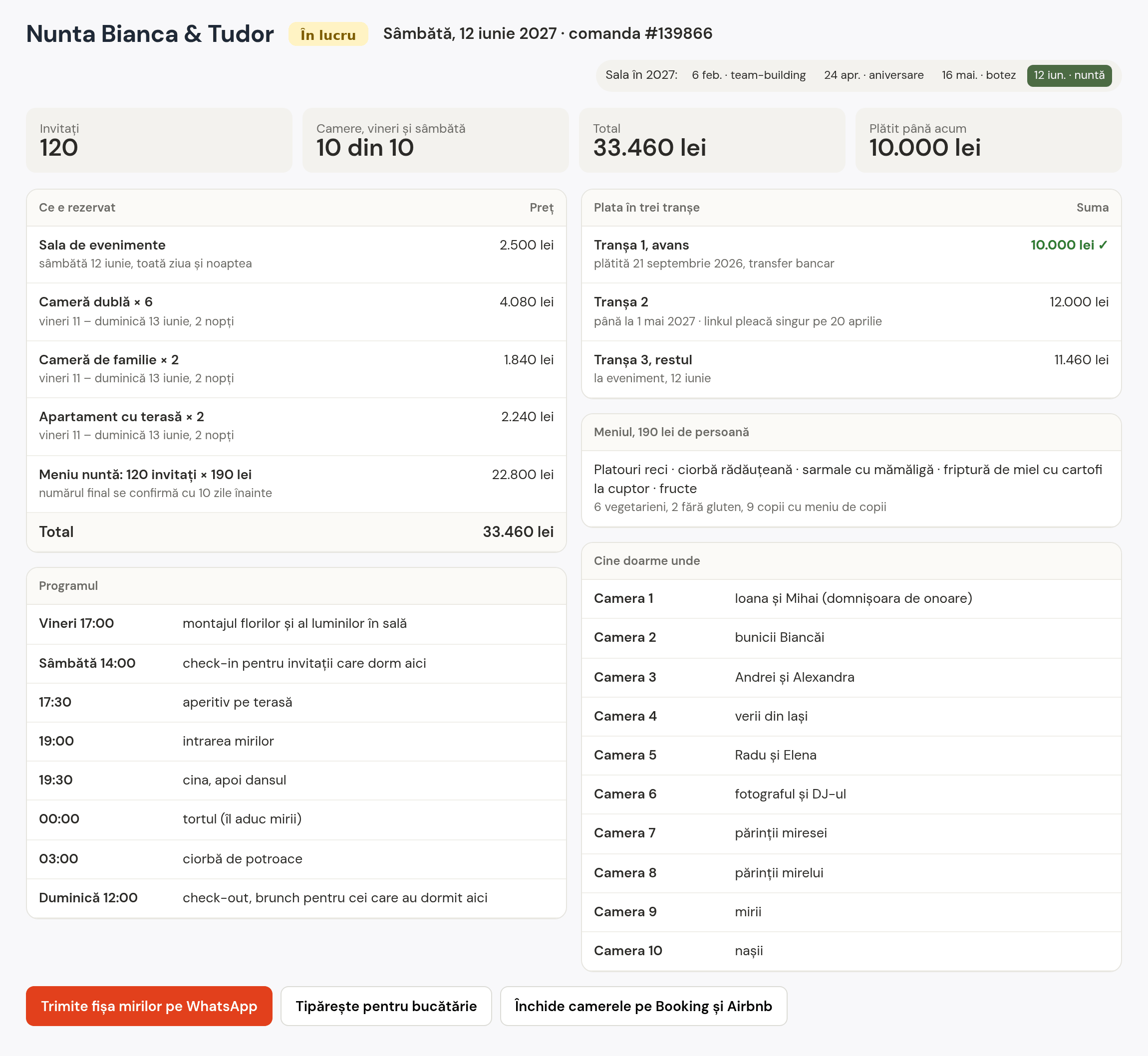Click the 11.460 lei amount
Image resolution: width=1148 pixels, height=1056 pixels.
coord(1081,359)
